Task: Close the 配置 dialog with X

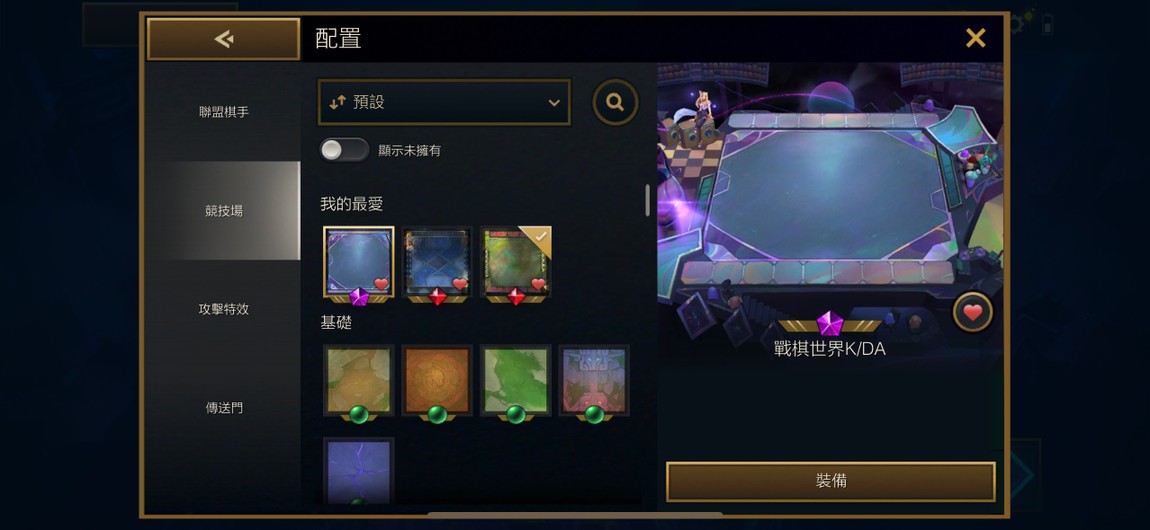Action: [975, 38]
